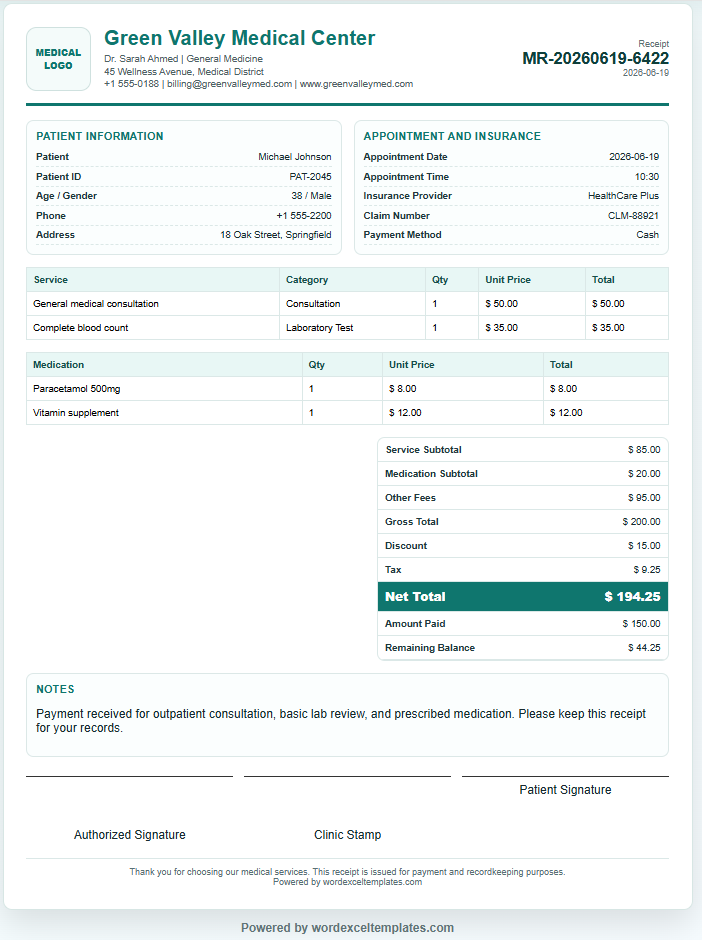Click the Consultation category cell
Screen dimensions: 702x940
pos(352,304)
